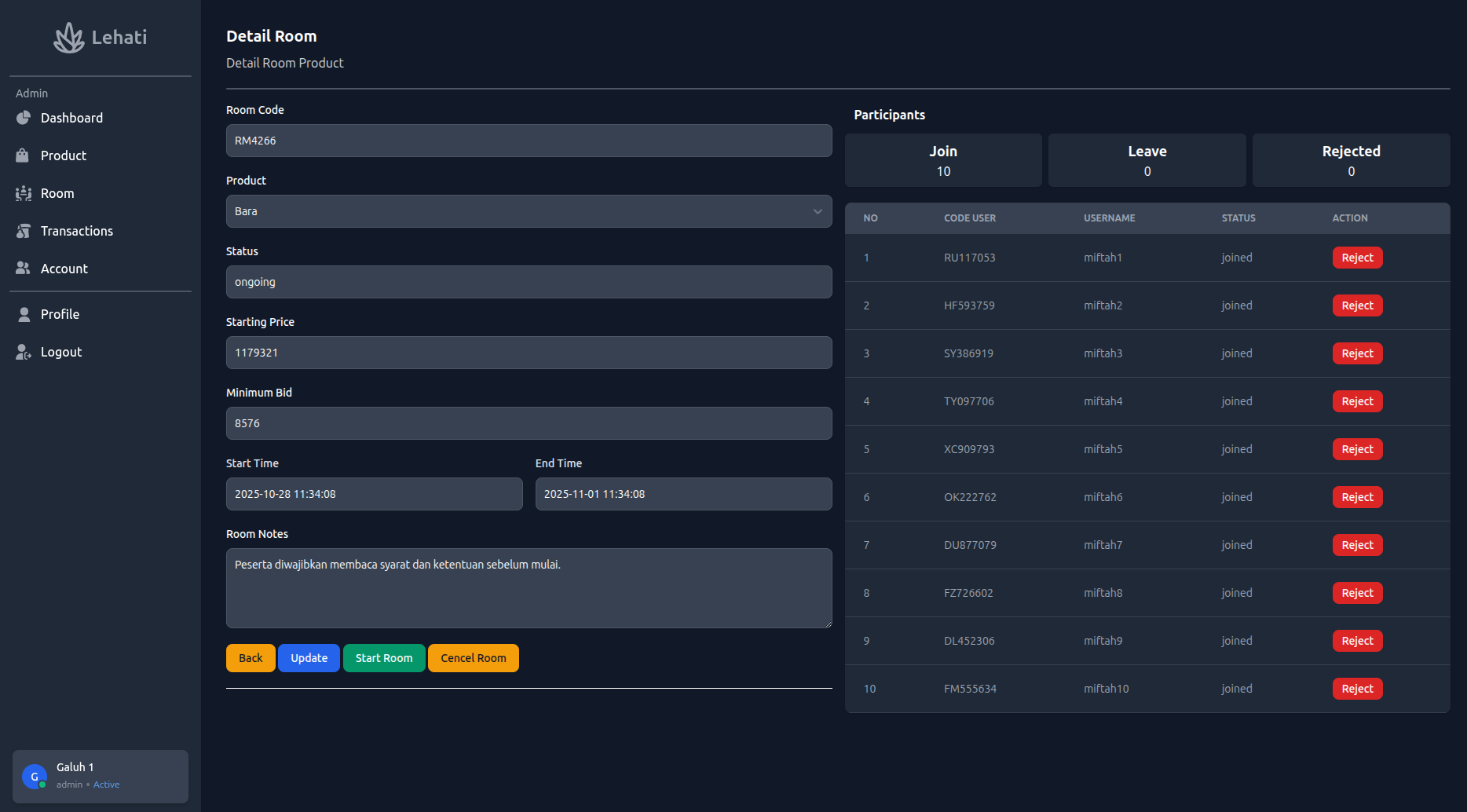Image resolution: width=1467 pixels, height=812 pixels.
Task: Click the Logout icon in sidebar
Action: point(24,352)
